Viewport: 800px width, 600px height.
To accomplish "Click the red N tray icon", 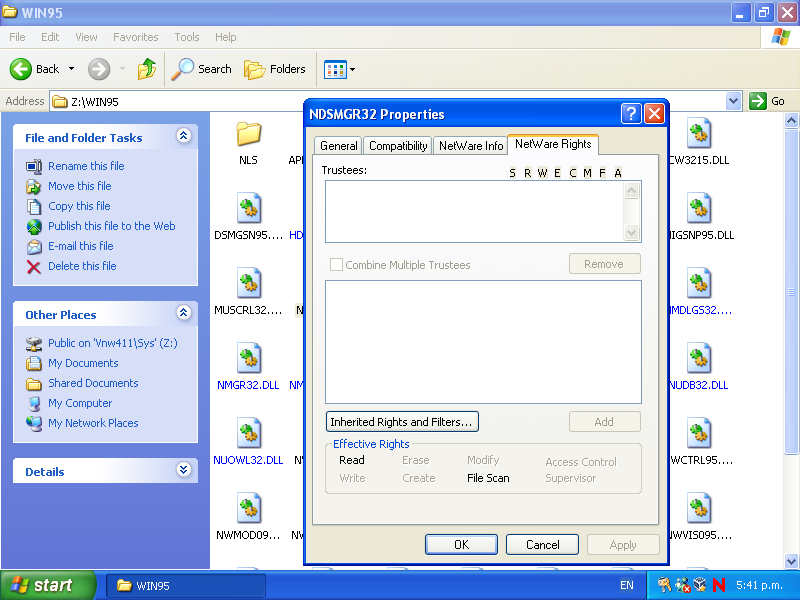I will [719, 585].
